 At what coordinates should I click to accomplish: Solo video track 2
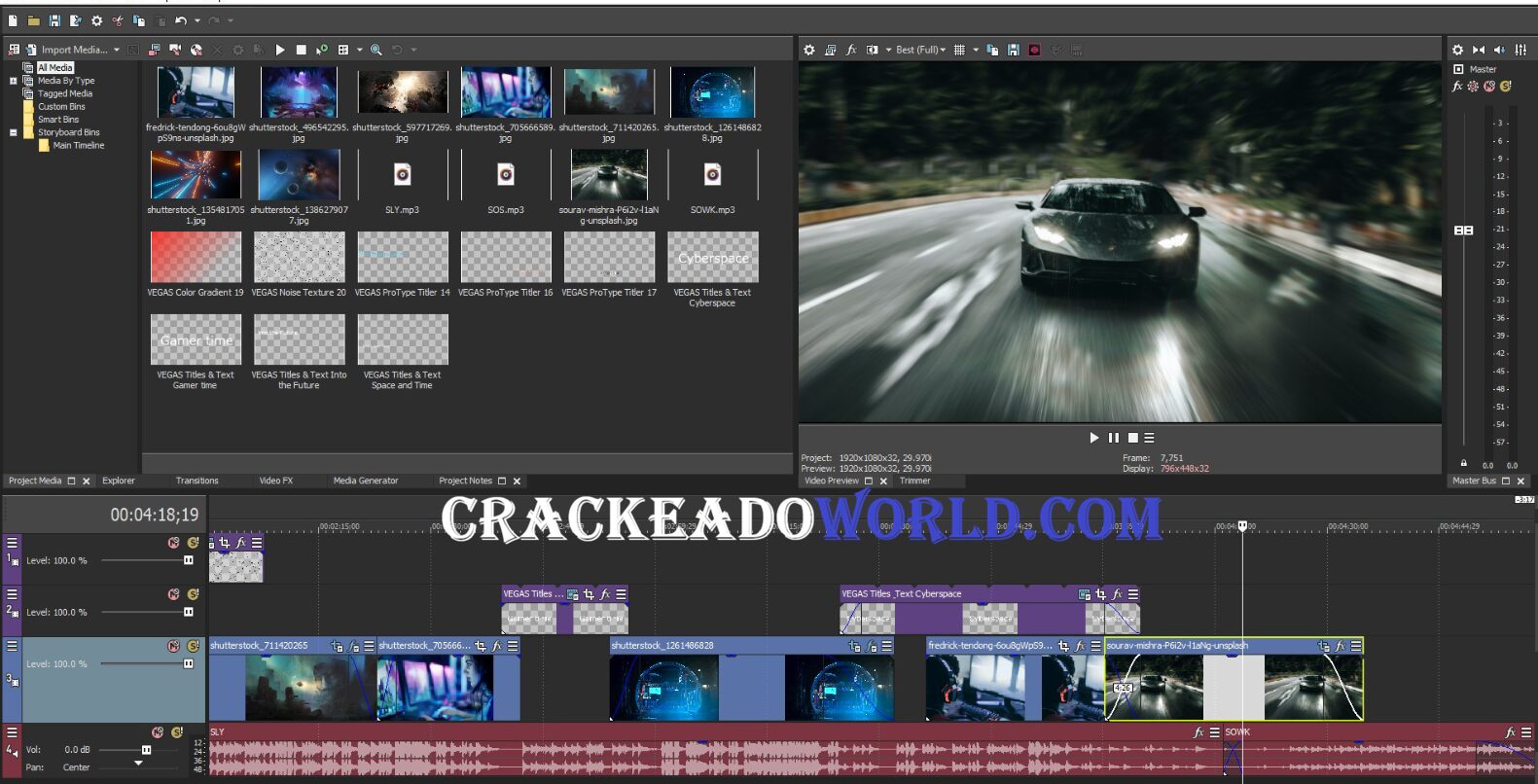[193, 594]
